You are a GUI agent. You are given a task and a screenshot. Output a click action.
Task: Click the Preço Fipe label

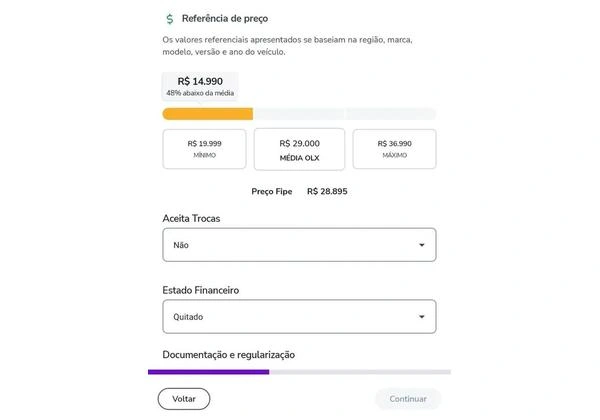click(272, 191)
